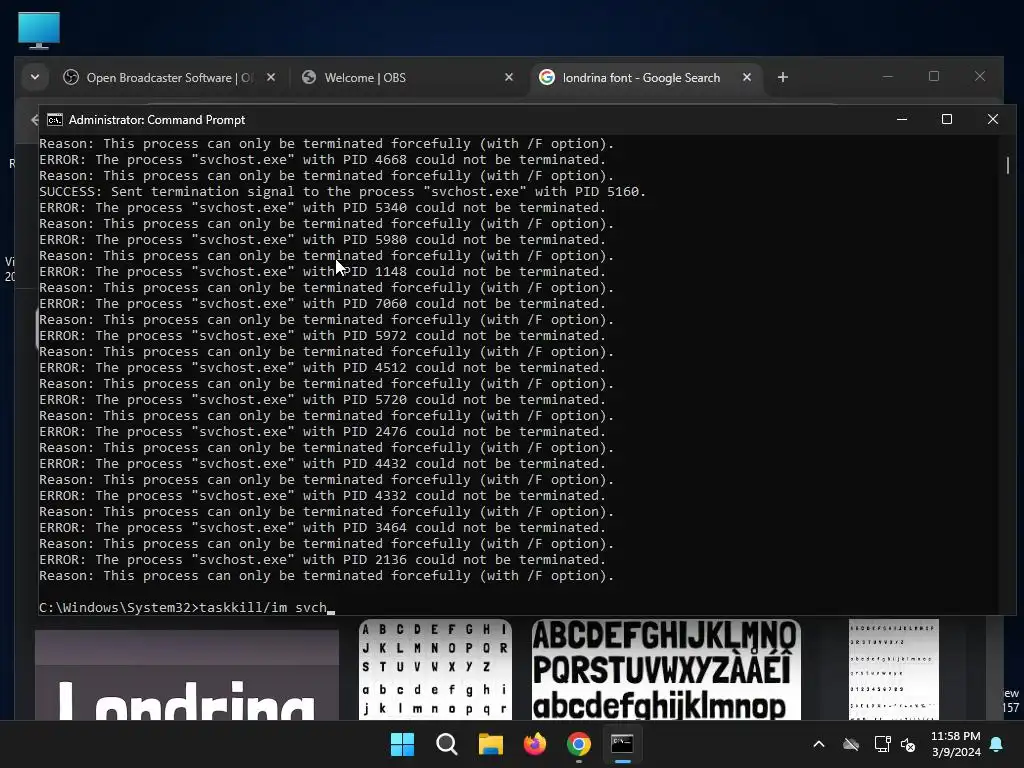Open the Londrina large font preview image

pos(187,675)
